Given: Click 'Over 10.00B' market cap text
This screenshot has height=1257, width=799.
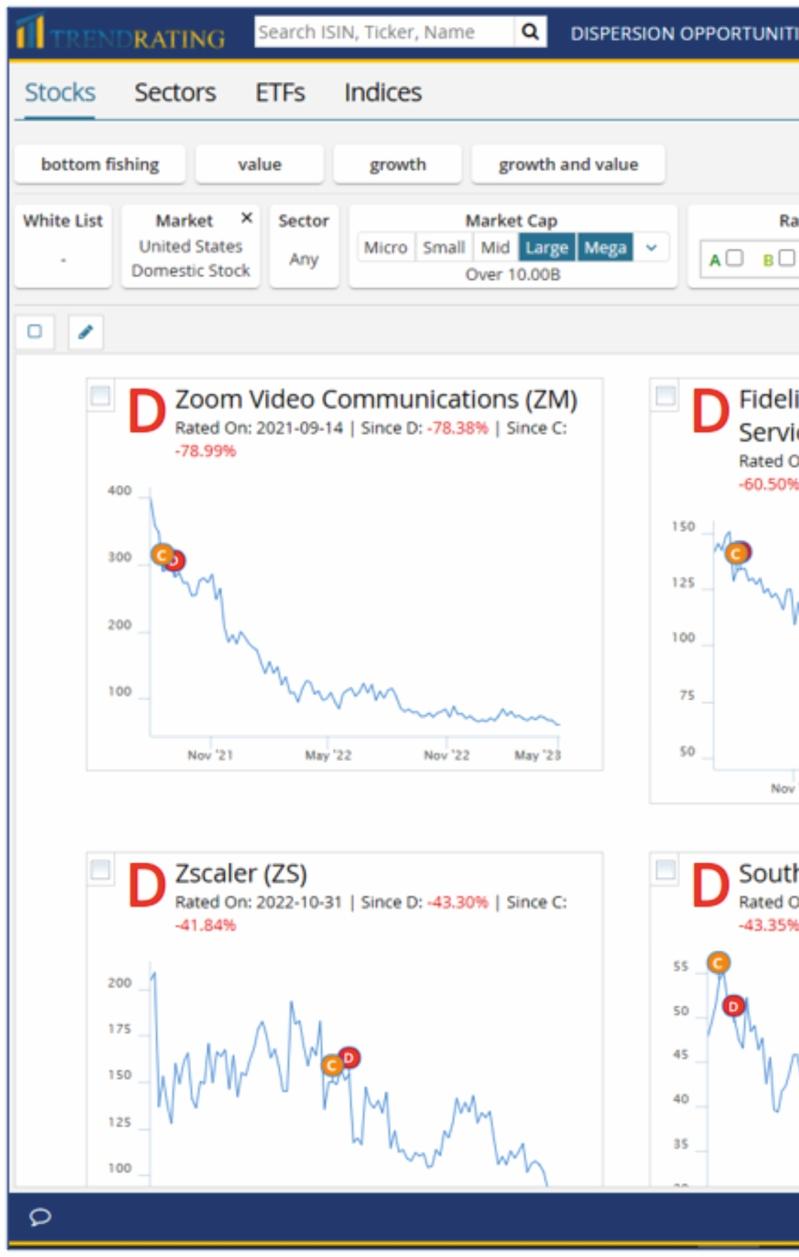Looking at the screenshot, I should [x=512, y=274].
